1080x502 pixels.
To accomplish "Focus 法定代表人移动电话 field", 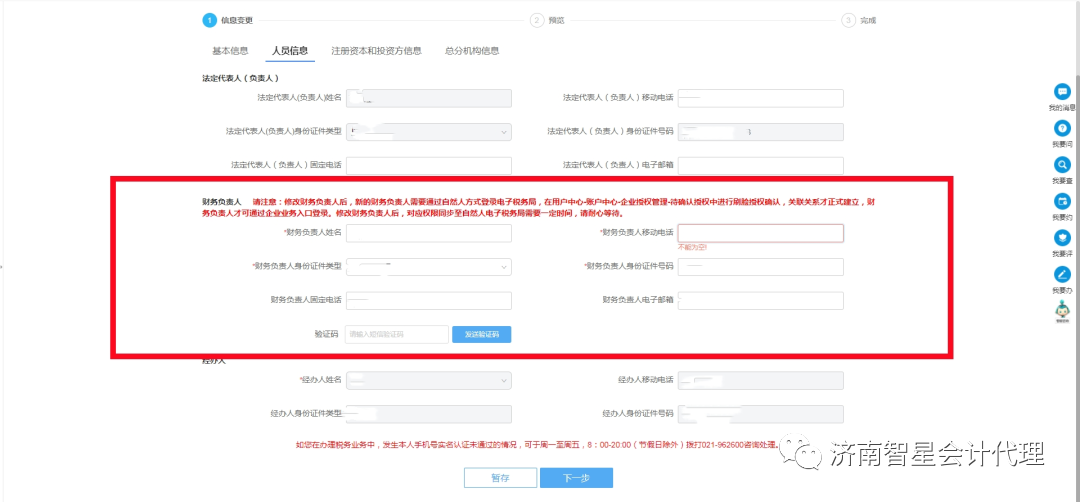I will click(x=760, y=98).
